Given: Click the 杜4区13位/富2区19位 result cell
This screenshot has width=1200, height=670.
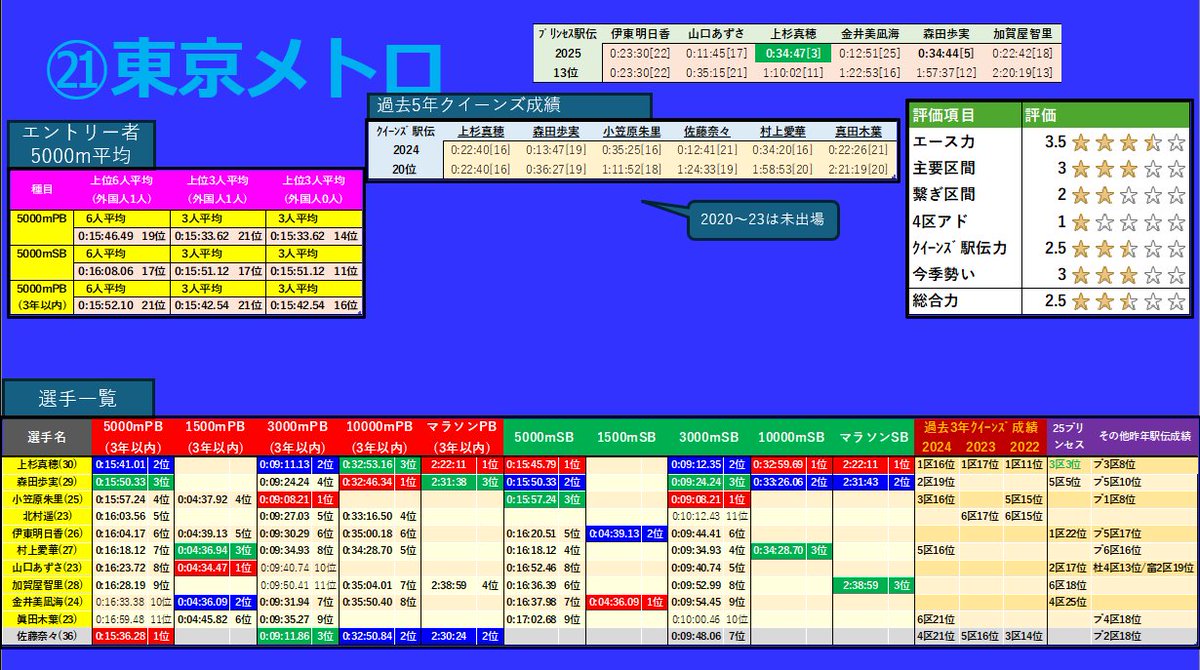Looking at the screenshot, I should click(1144, 567).
